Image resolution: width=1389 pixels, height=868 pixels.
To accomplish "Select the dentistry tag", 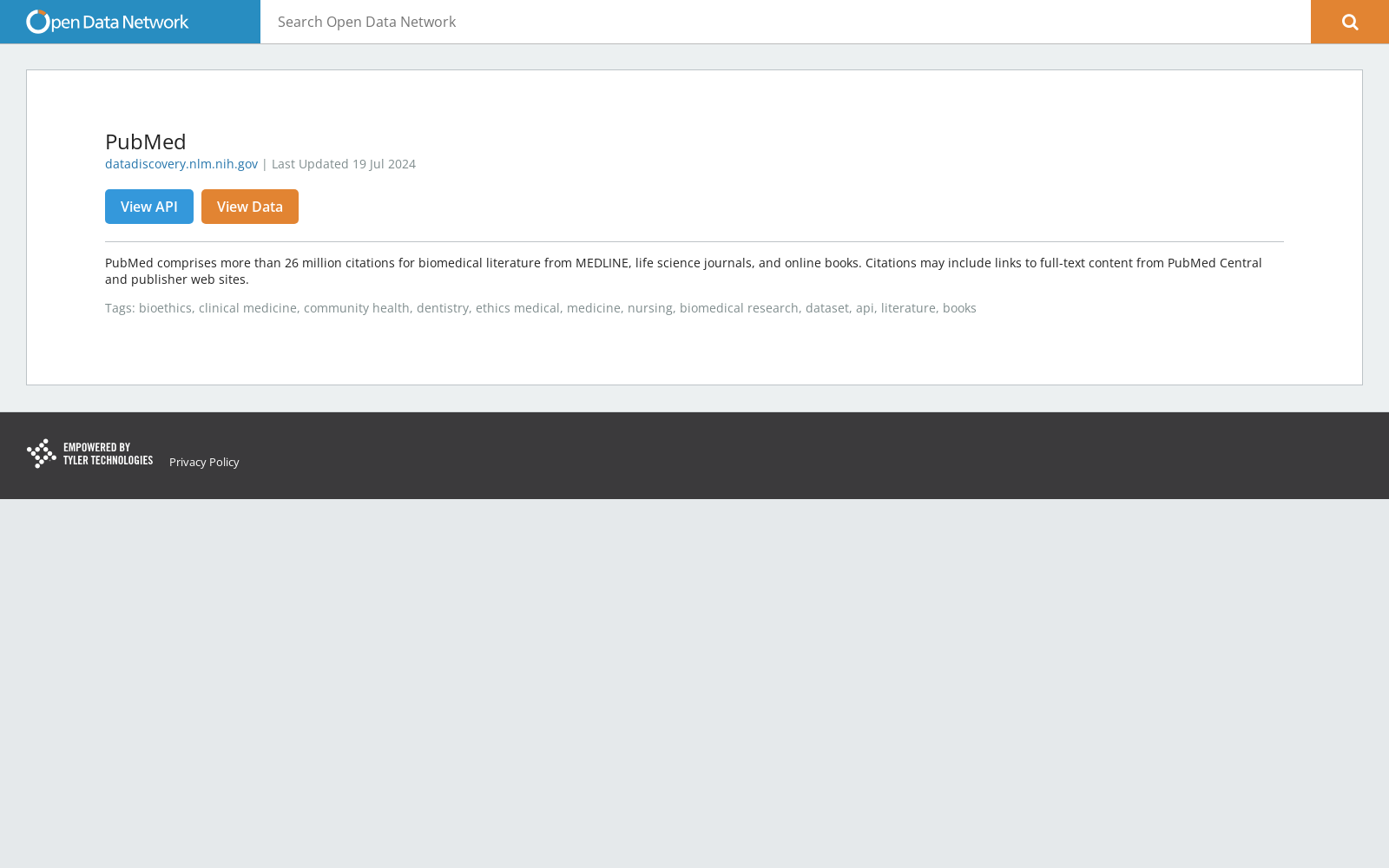I will [x=443, y=308].
